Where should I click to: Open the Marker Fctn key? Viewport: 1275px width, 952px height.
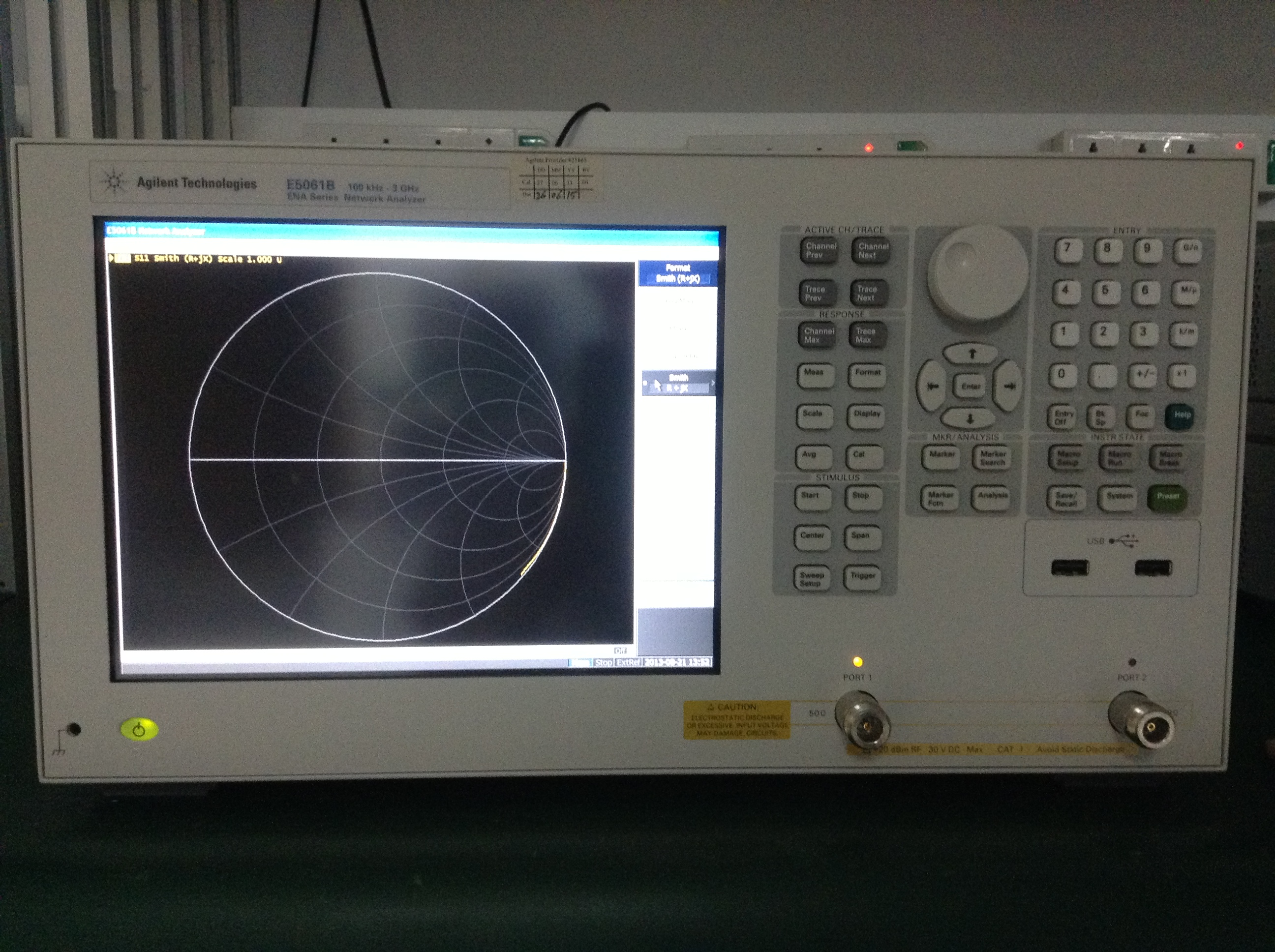pyautogui.click(x=940, y=499)
